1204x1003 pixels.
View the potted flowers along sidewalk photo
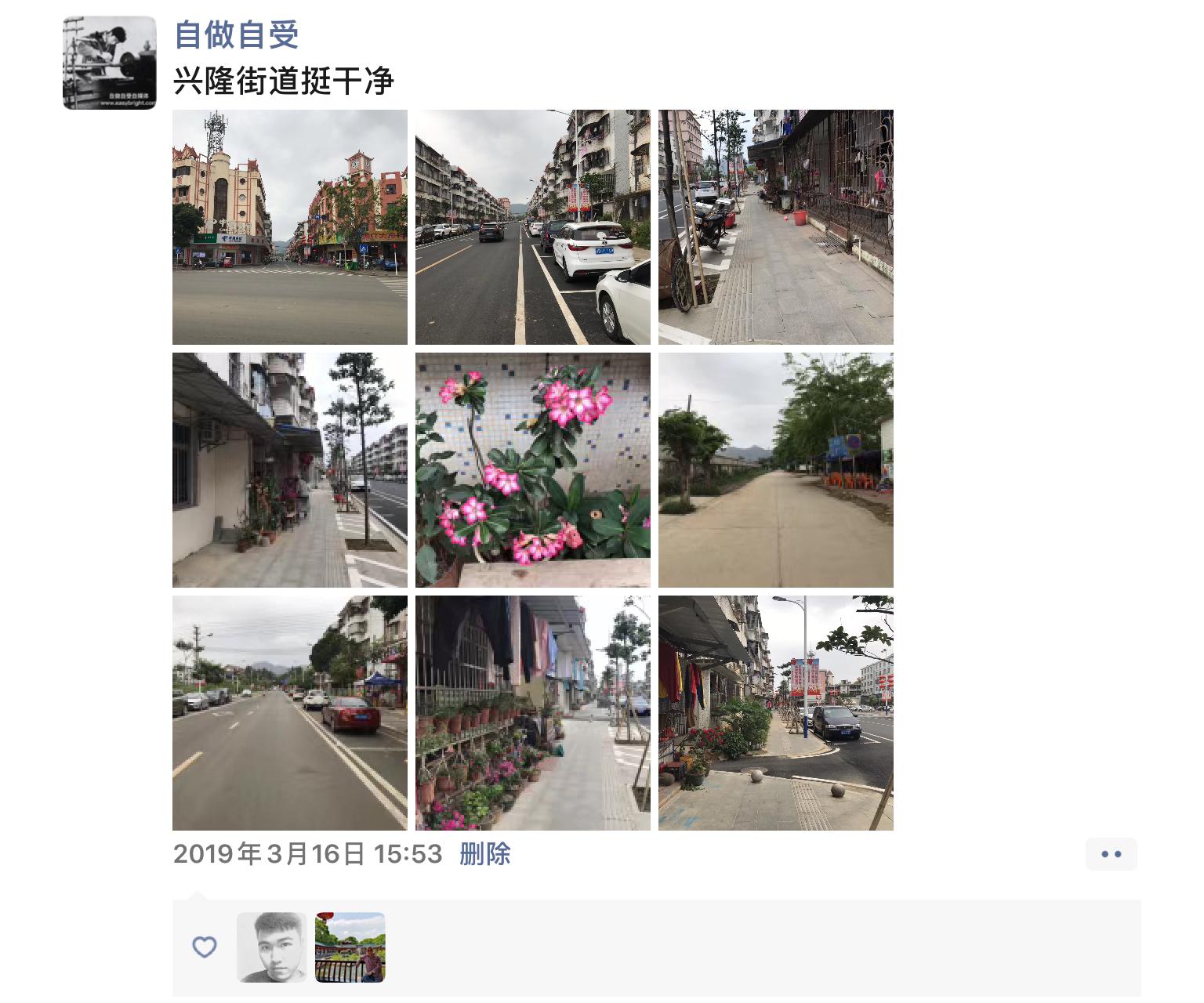click(533, 713)
